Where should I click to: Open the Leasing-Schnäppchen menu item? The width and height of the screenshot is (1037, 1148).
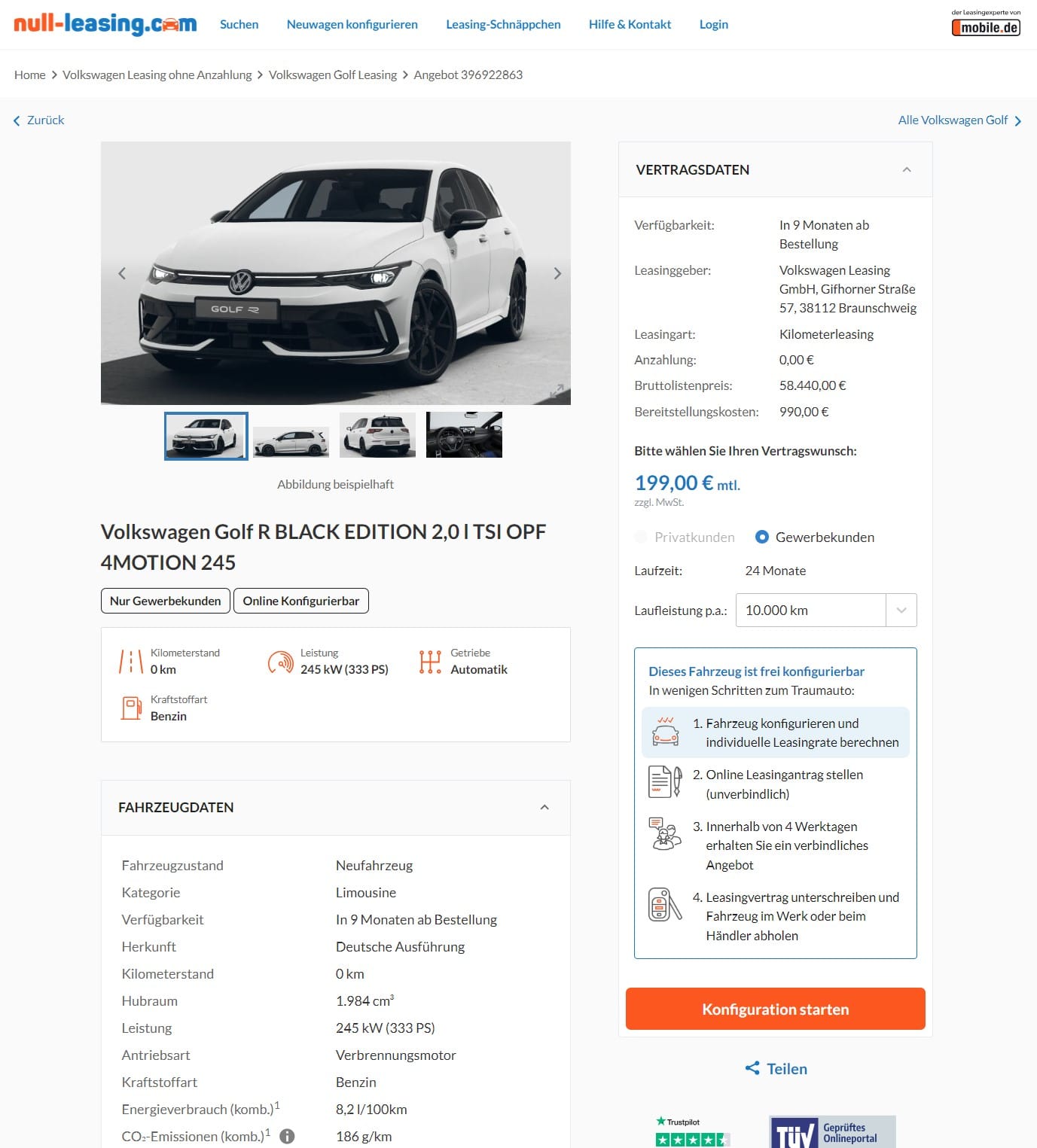tap(503, 24)
